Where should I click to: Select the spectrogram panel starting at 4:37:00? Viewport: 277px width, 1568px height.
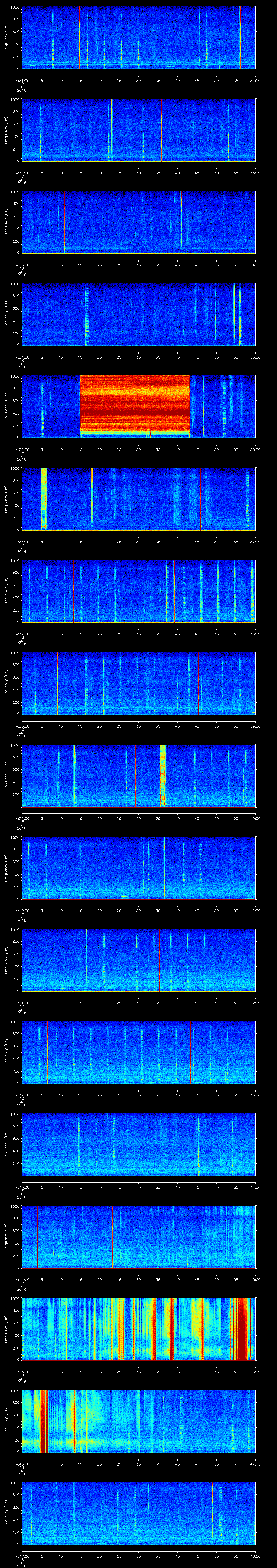coord(139,591)
